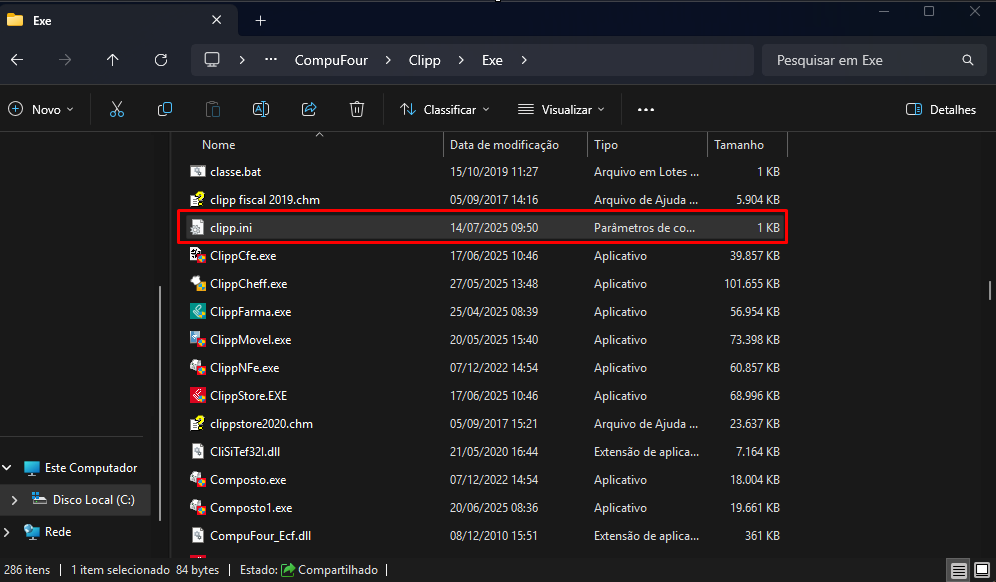Open the more options ellipsis menu
This screenshot has width=996, height=582.
(x=646, y=109)
